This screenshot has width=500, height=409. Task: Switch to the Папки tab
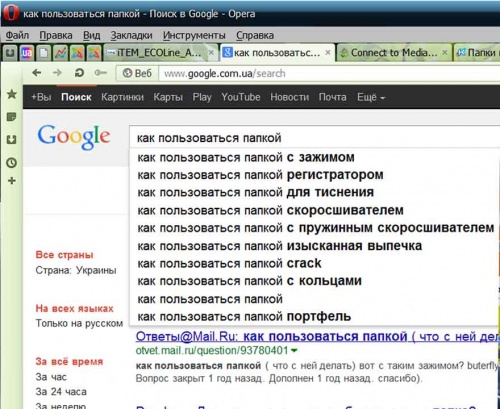point(477,53)
